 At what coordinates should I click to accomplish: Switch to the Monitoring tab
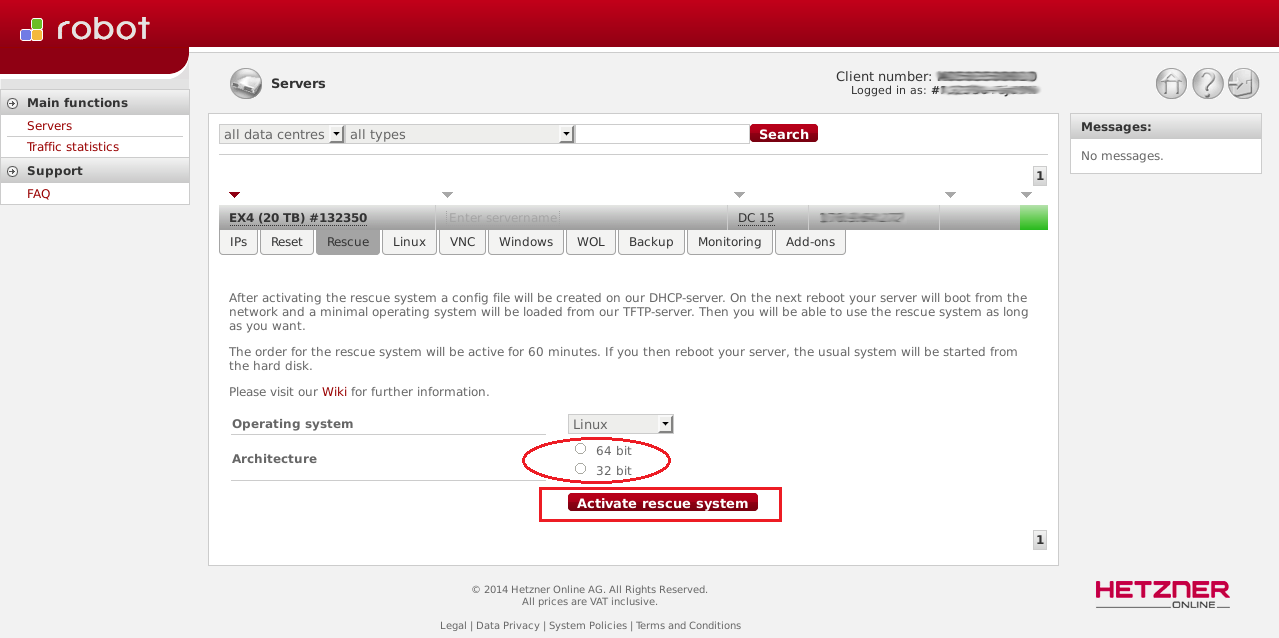(730, 242)
